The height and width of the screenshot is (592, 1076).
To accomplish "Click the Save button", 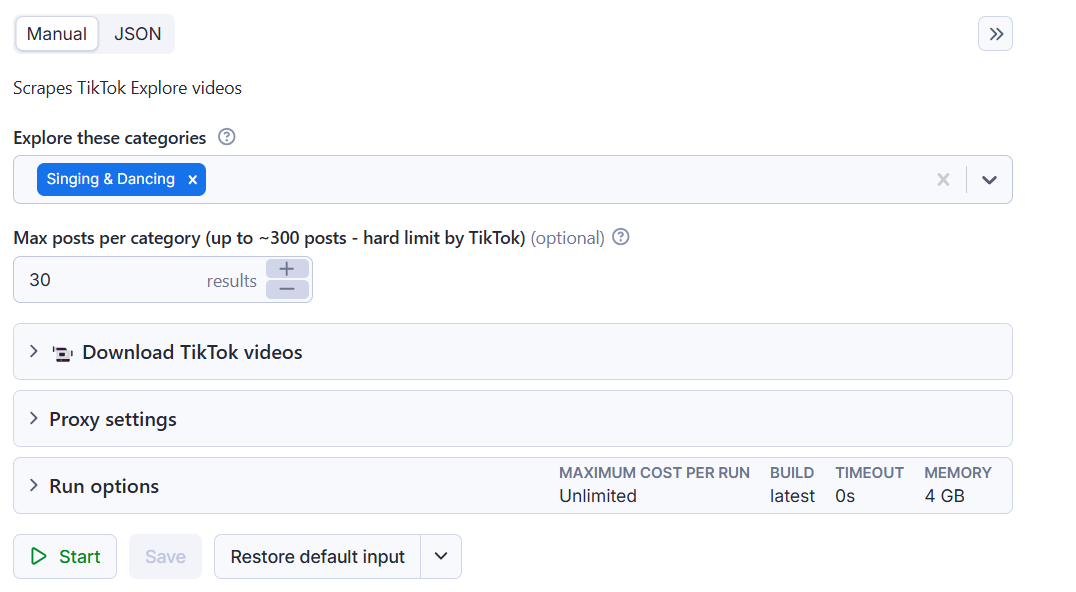I will 165,556.
